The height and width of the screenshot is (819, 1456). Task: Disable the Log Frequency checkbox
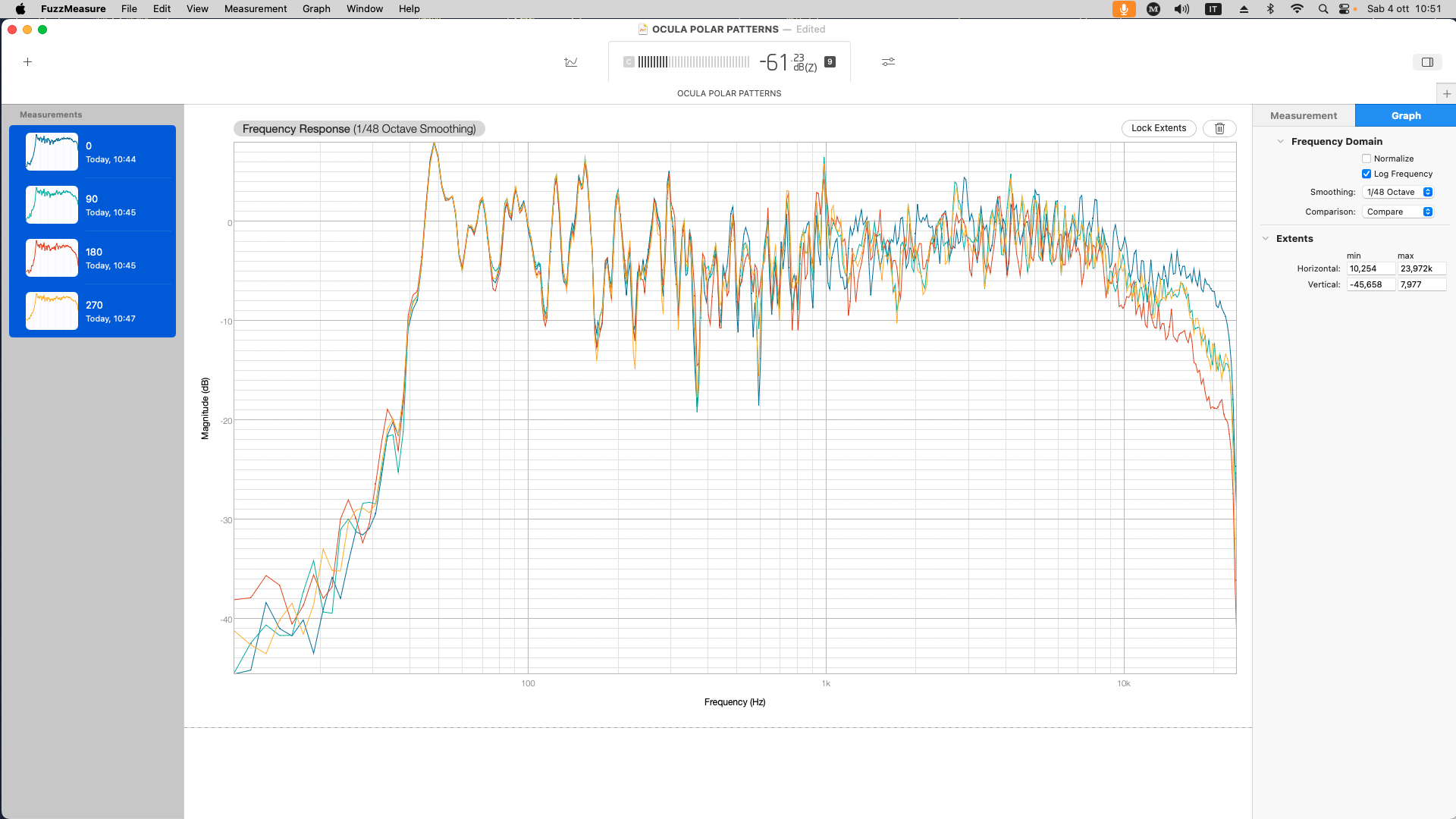tap(1367, 174)
